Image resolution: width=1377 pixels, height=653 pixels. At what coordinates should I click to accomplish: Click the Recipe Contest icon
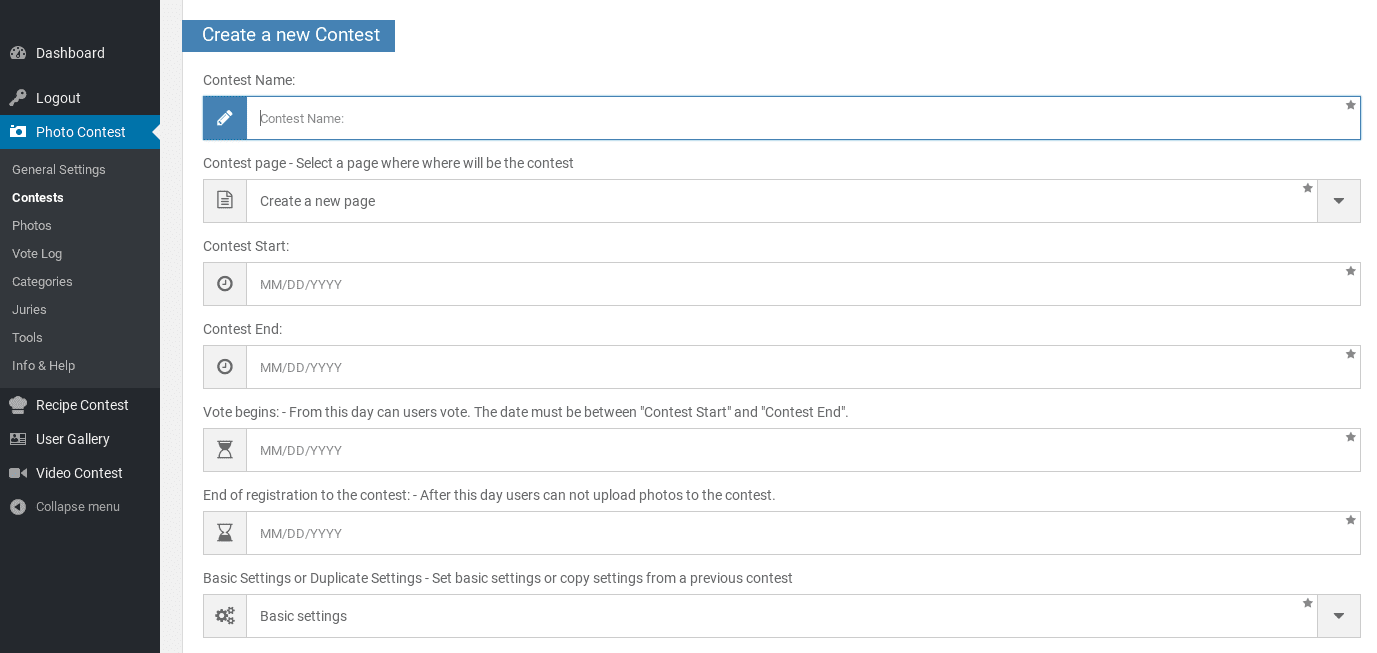[x=17, y=404]
